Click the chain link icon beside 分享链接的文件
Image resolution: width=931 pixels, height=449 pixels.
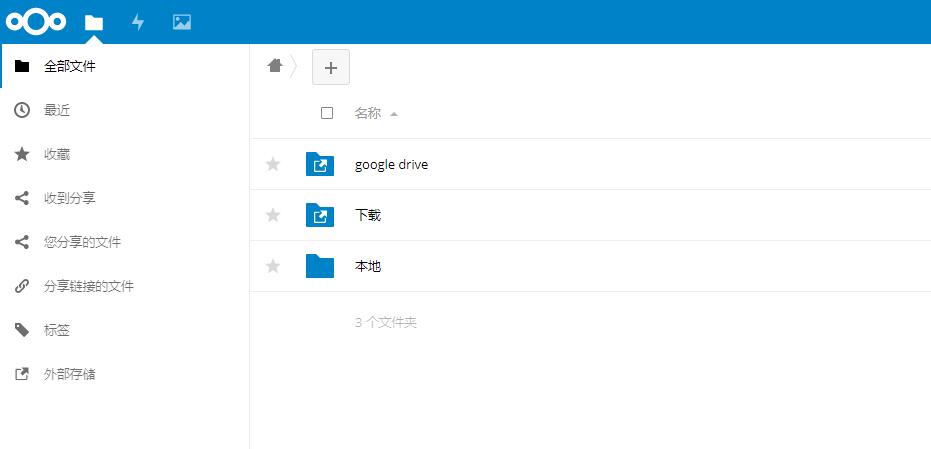coord(22,286)
